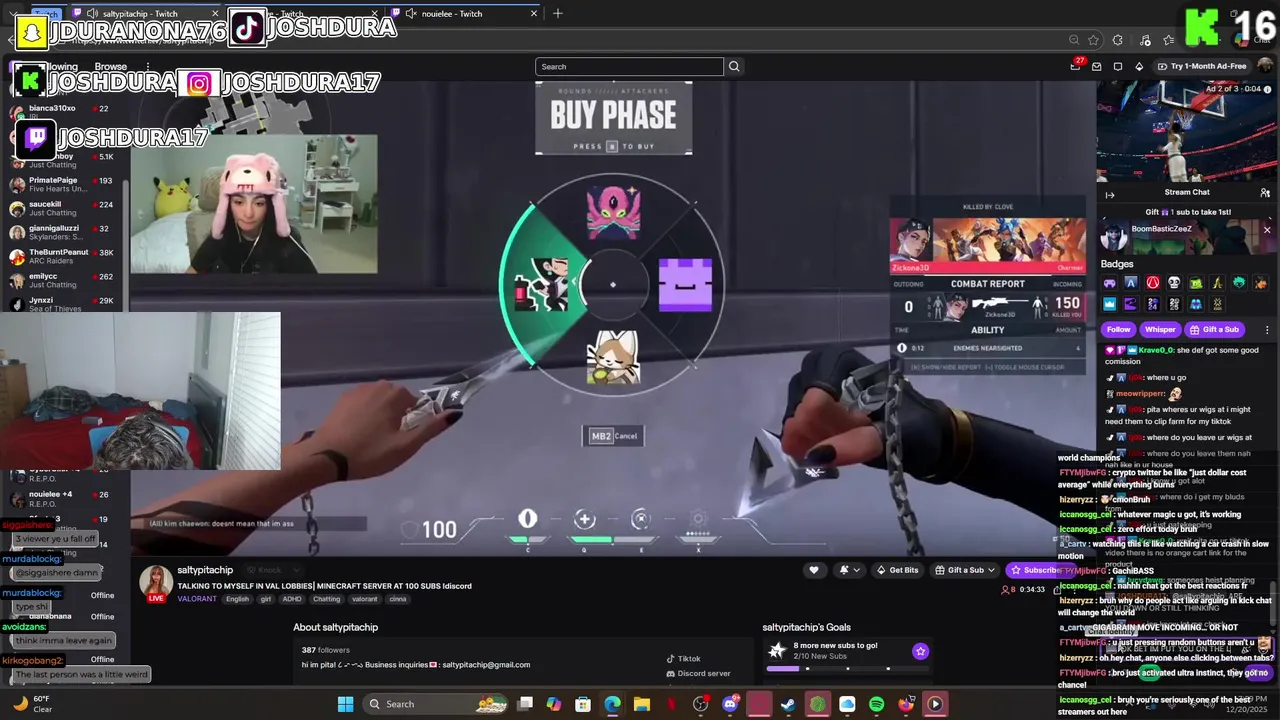Image resolution: width=1280 pixels, height=720 pixels.
Task: Open Browse in Twitch navigation
Action: pos(110,67)
